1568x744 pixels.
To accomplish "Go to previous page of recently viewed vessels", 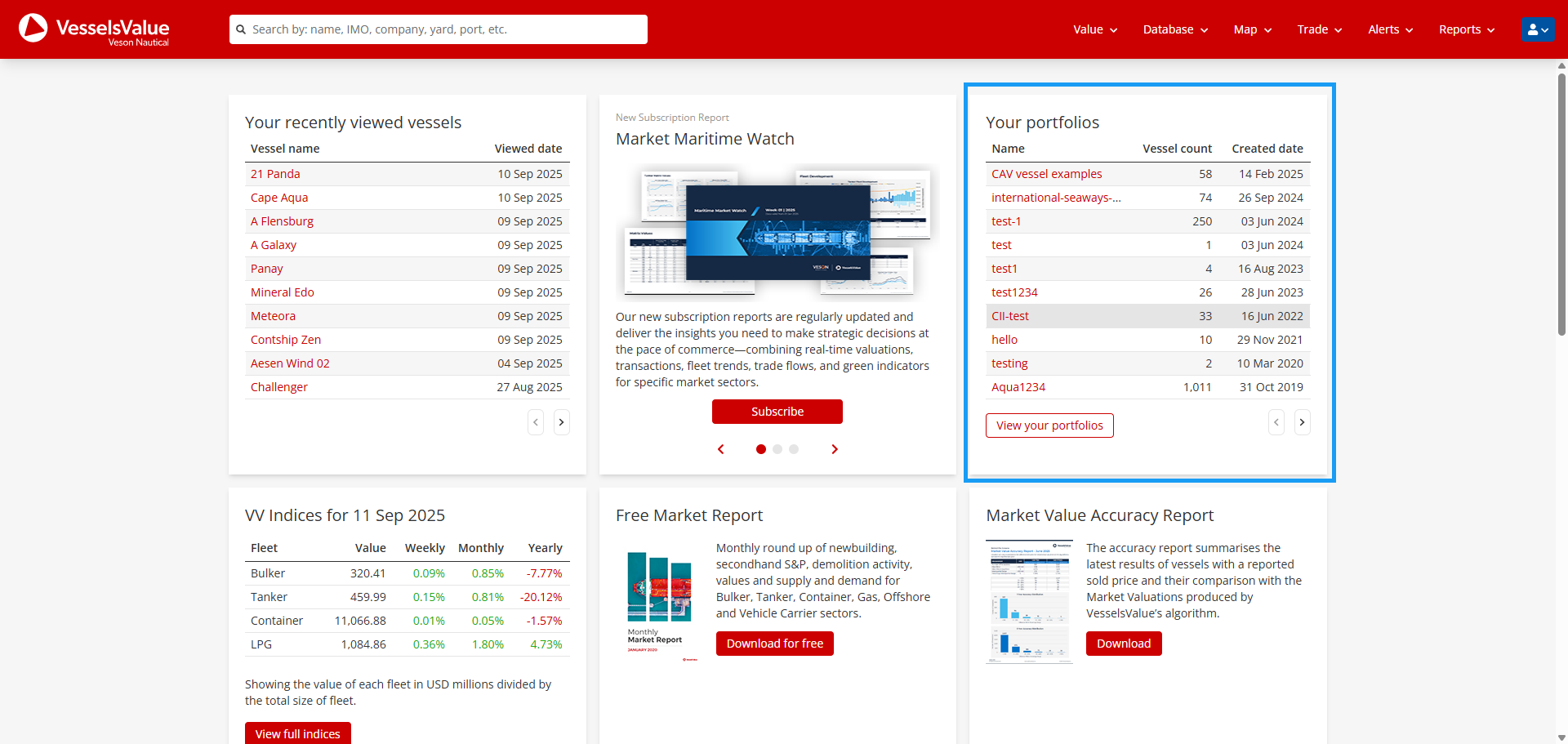I will 536,422.
